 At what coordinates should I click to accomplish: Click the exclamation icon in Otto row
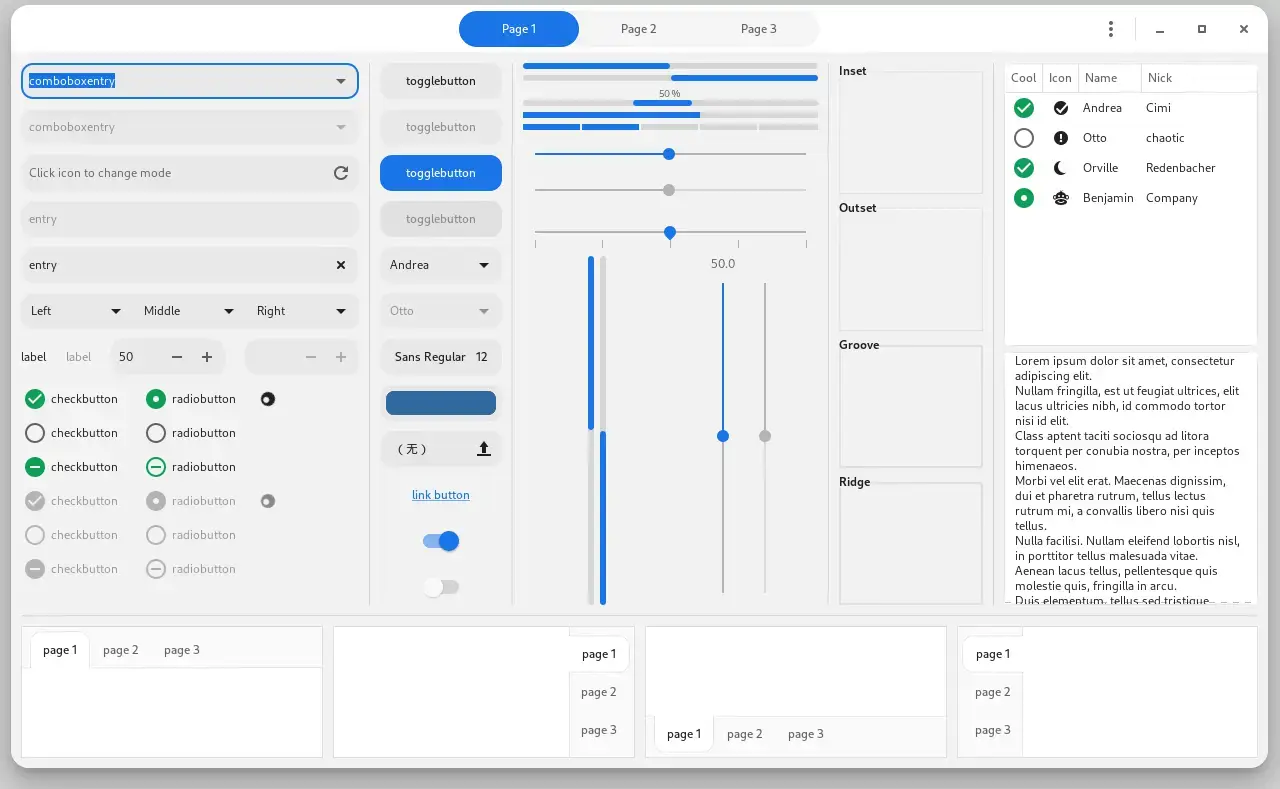point(1061,138)
